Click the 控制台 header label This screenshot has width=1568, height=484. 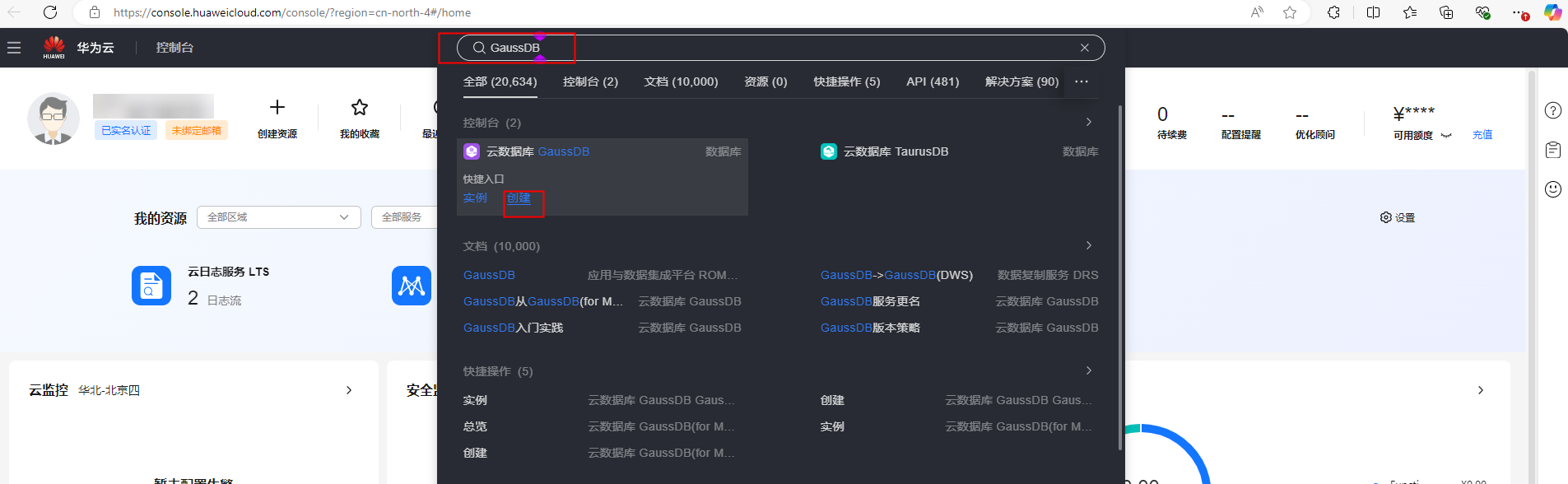click(174, 48)
